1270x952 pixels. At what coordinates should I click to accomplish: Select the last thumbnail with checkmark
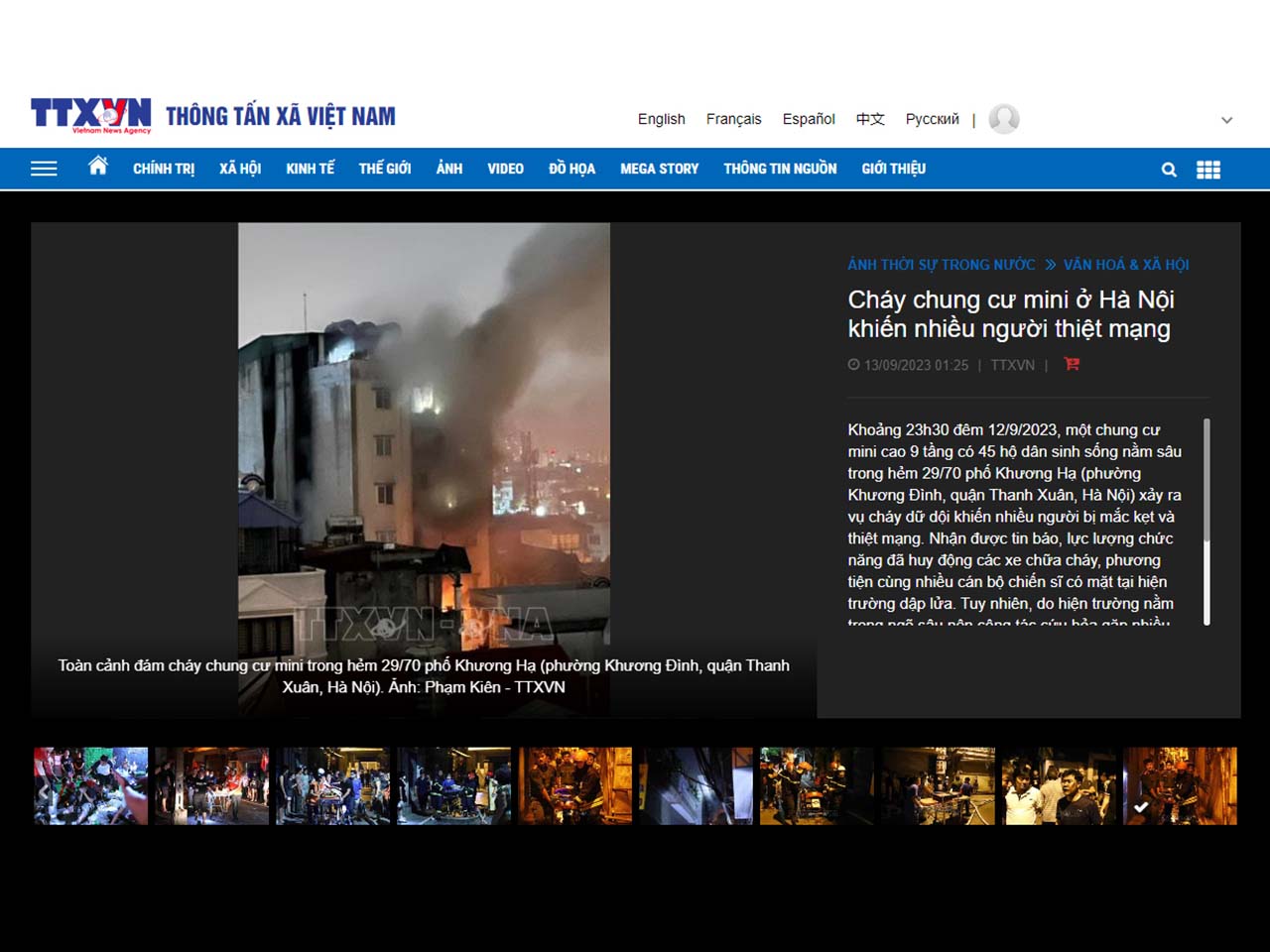1180,786
